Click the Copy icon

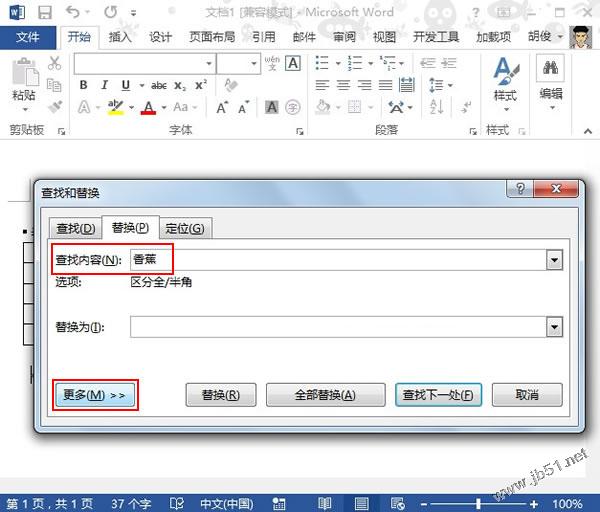(54, 85)
